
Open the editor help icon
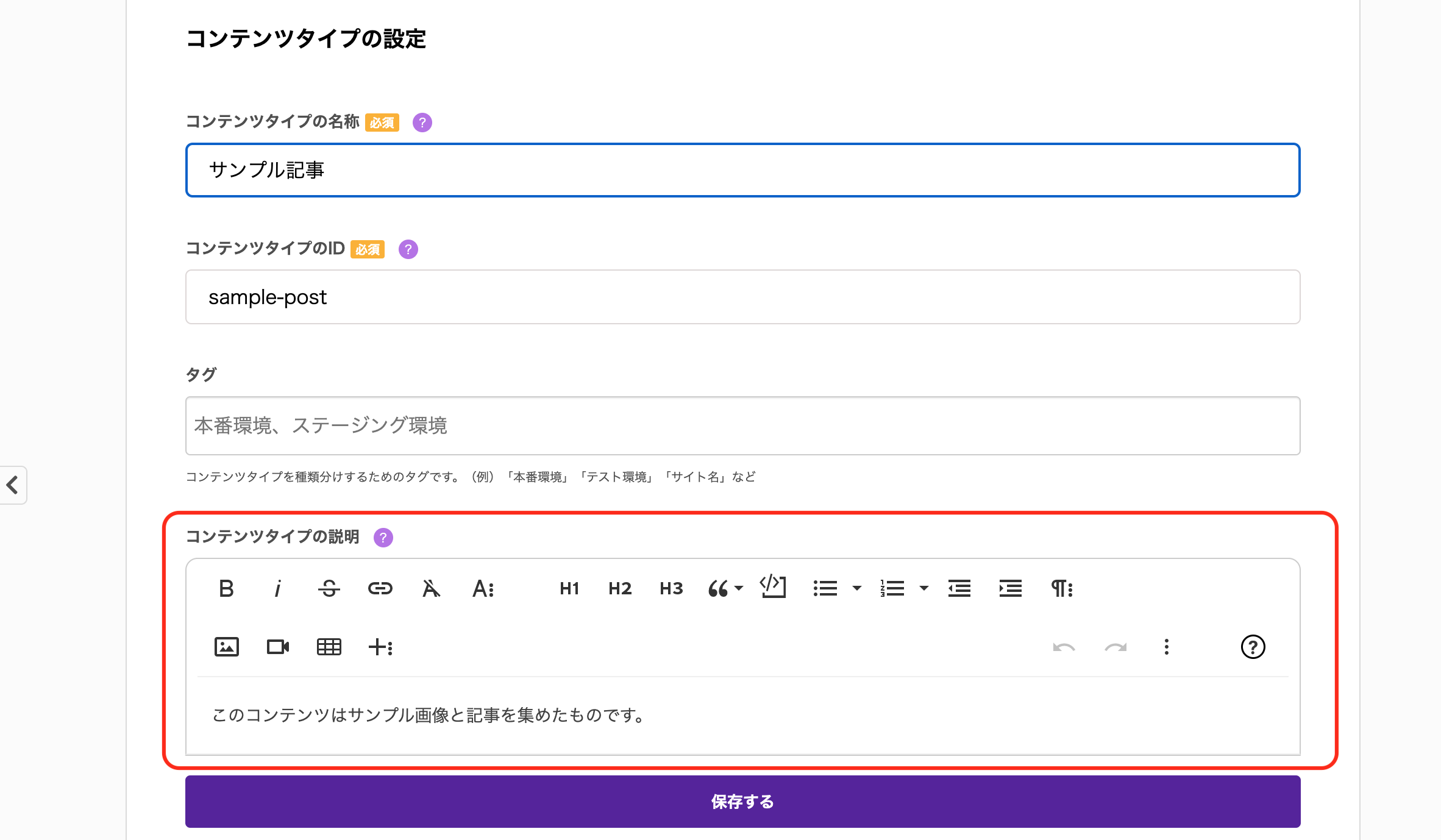pos(1253,647)
